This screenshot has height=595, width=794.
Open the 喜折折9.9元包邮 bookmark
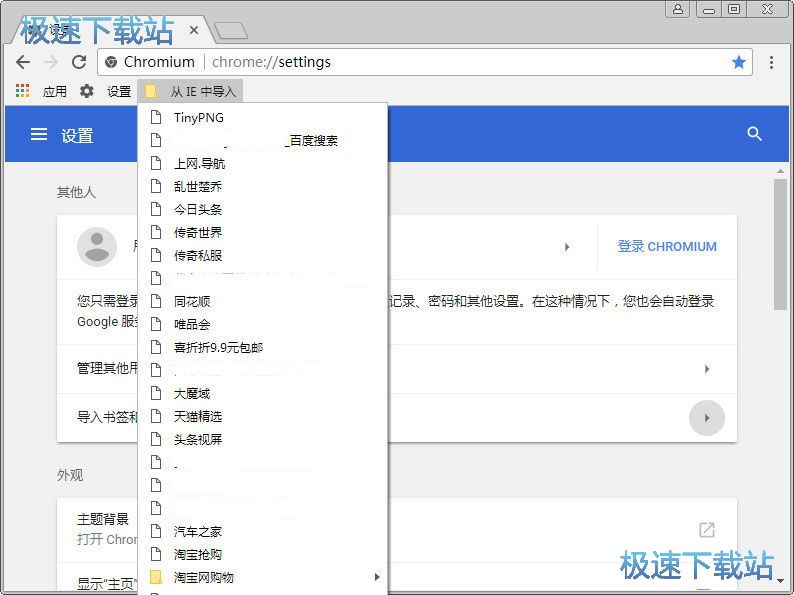pos(262,347)
